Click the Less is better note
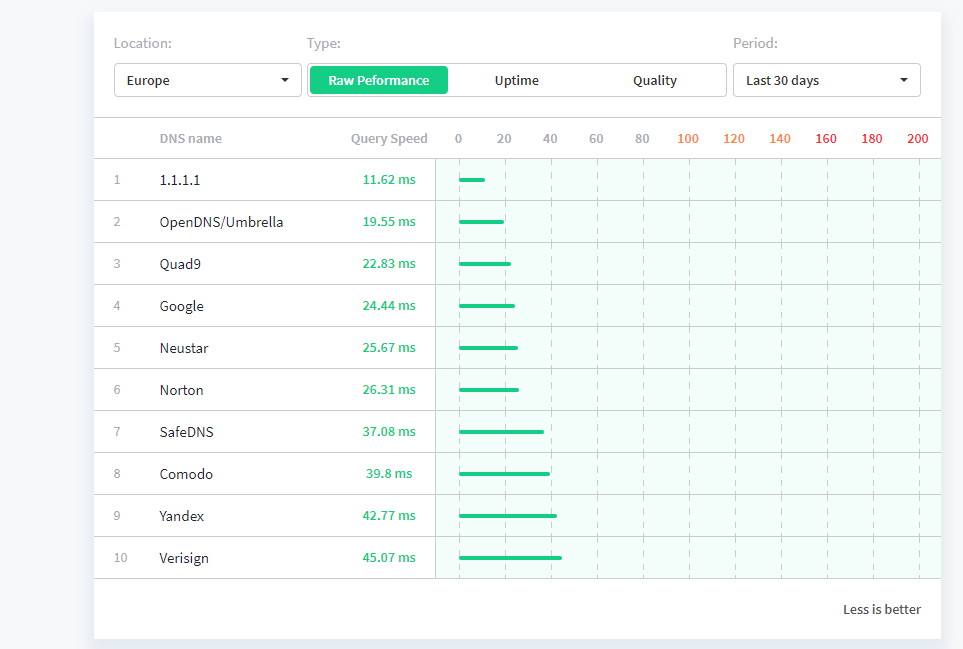 882,609
